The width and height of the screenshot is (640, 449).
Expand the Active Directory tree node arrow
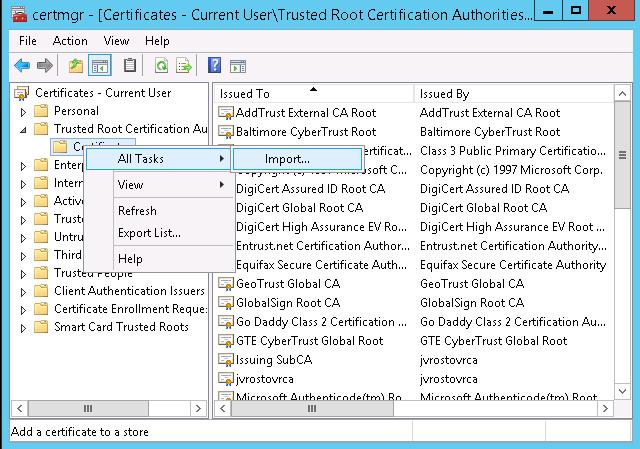[x=23, y=202]
